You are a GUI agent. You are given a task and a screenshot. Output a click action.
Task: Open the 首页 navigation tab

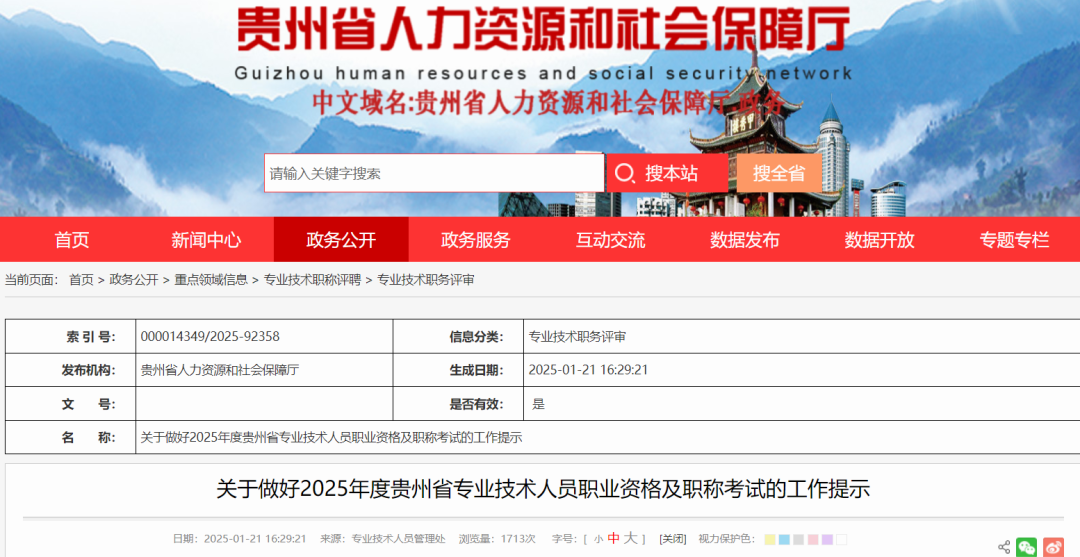coord(72,240)
